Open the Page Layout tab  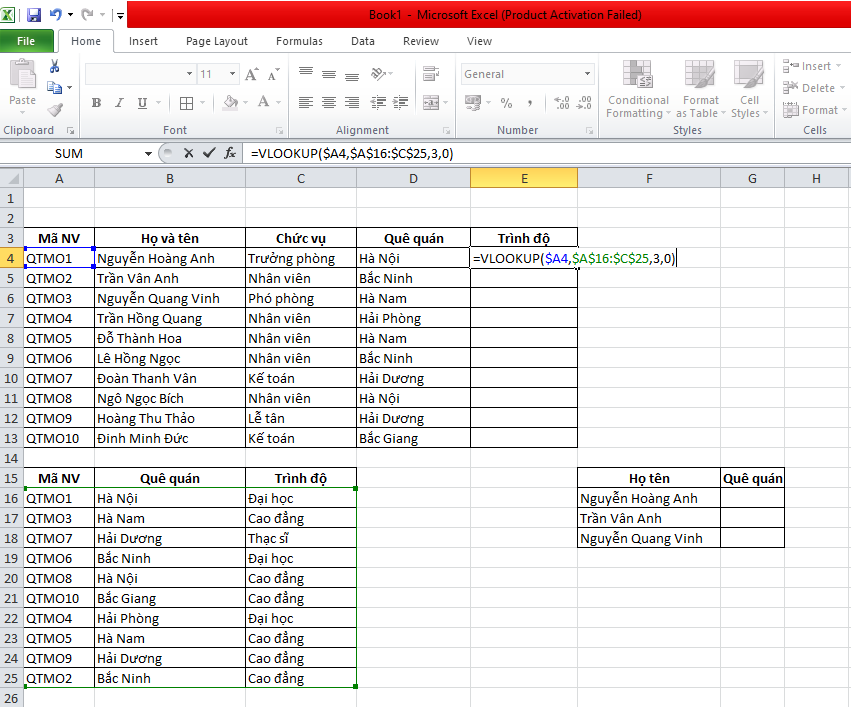pyautogui.click(x=217, y=41)
